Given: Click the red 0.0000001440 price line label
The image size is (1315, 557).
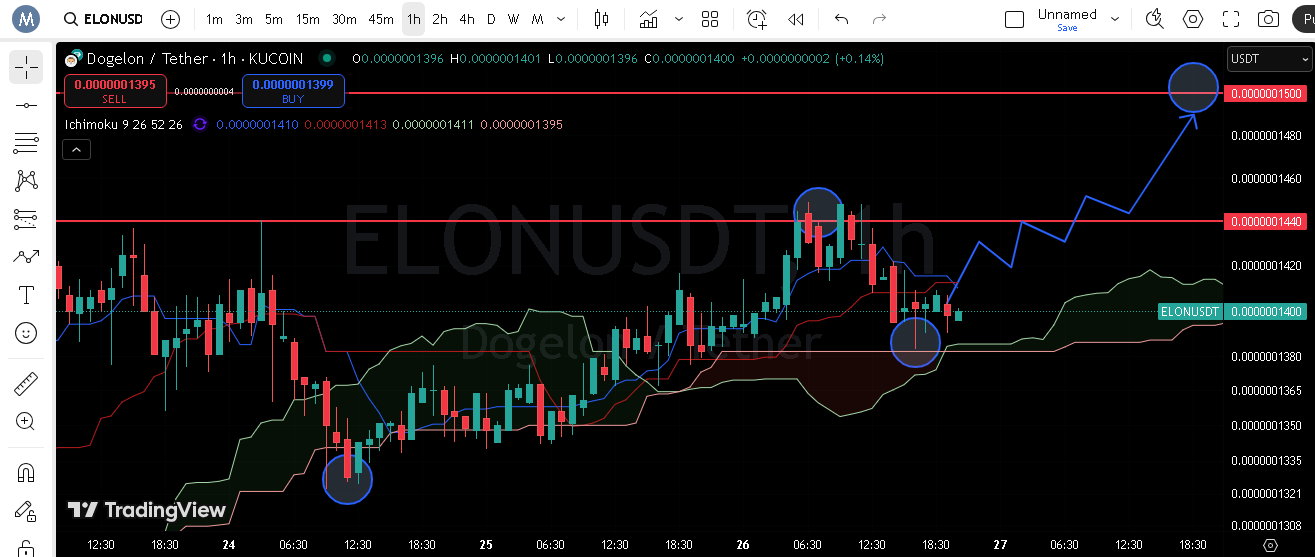Looking at the screenshot, I should pos(1267,221).
